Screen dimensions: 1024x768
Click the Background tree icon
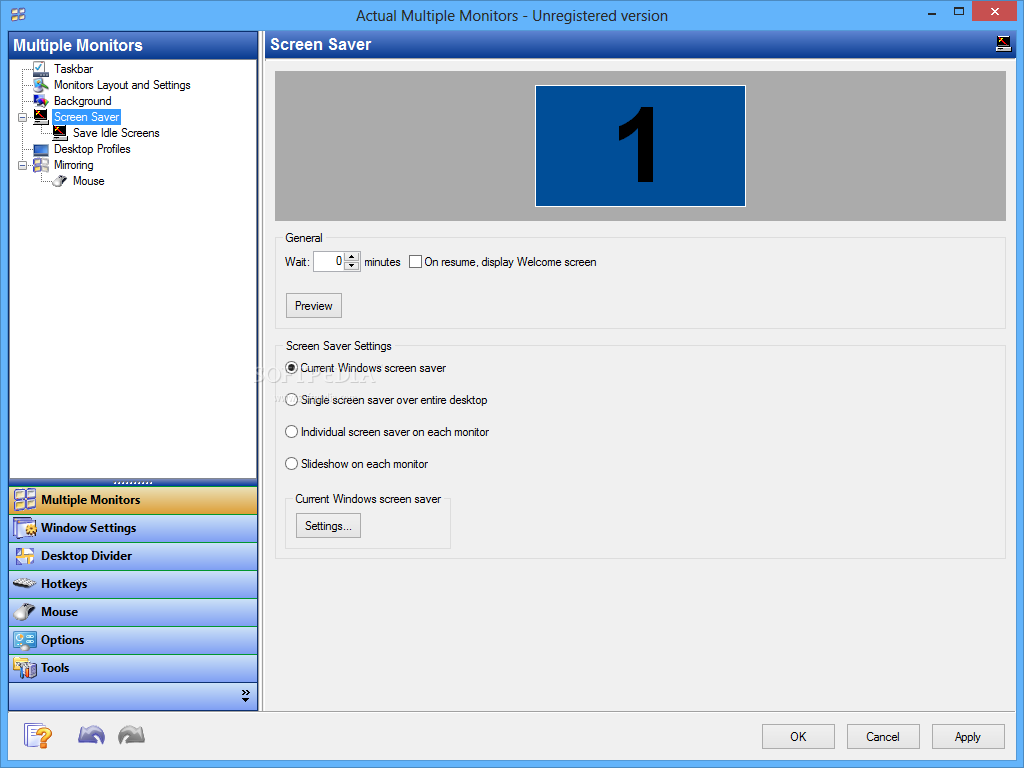[40, 101]
